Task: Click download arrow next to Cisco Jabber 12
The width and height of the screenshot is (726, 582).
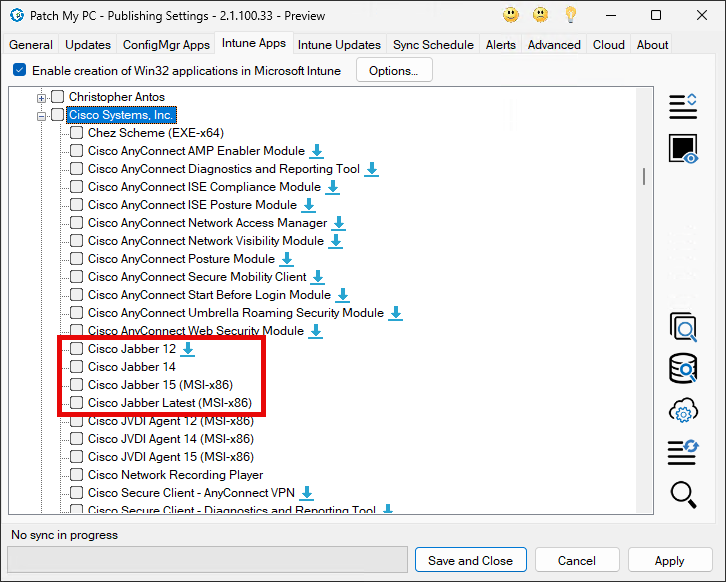Action: 188,349
